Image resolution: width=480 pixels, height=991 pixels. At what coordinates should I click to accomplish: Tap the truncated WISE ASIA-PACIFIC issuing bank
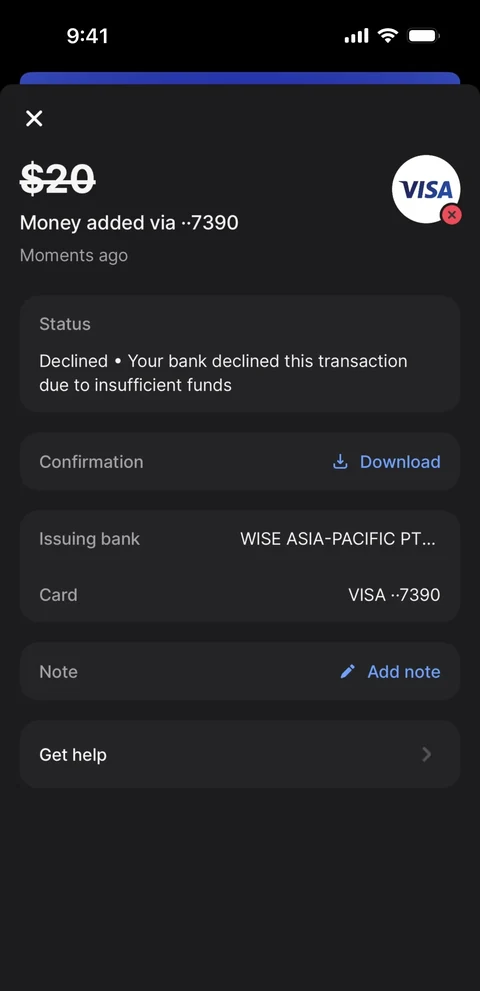(x=338, y=539)
